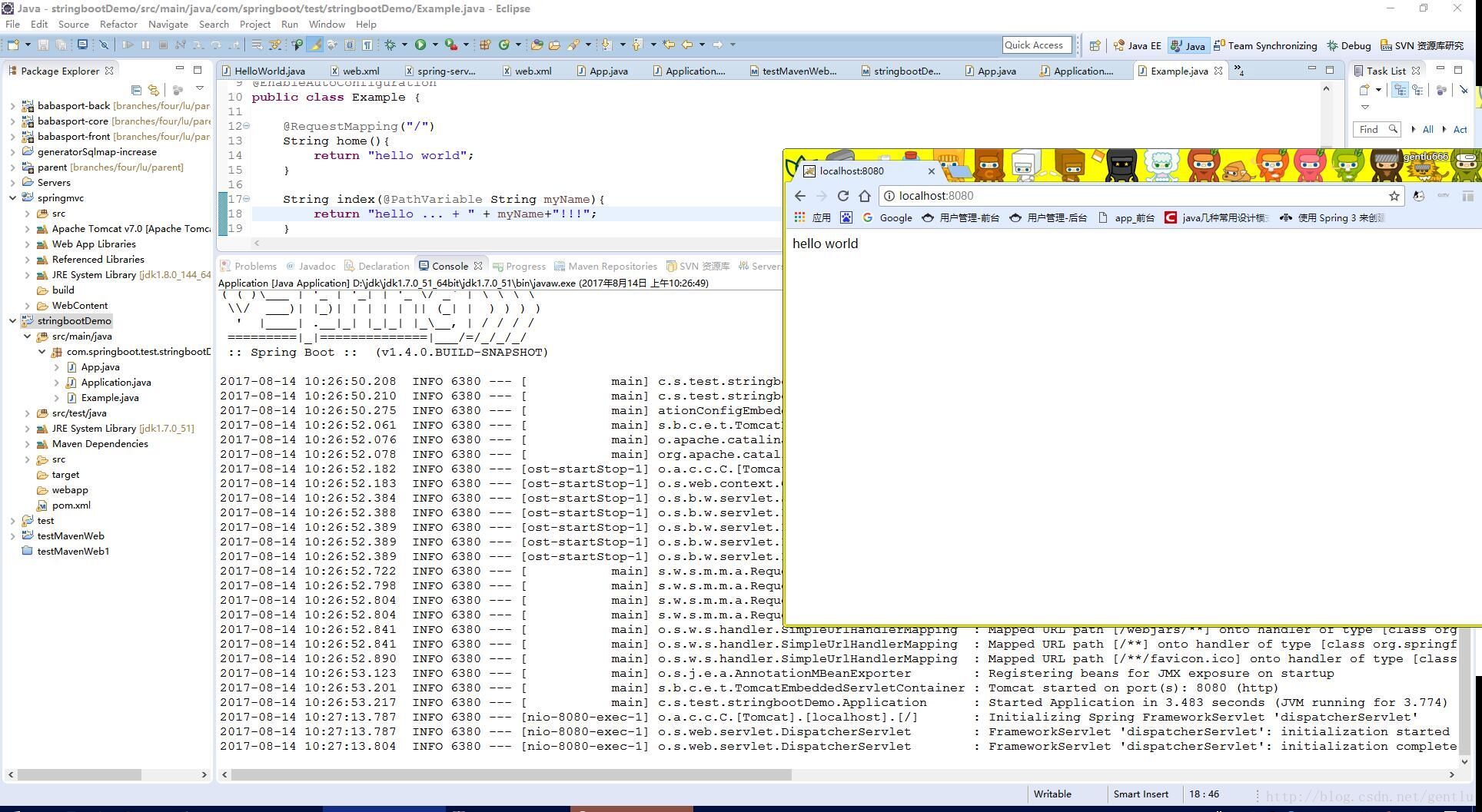Click the New Java Package toolbar icon
Image resolution: width=1482 pixels, height=812 pixels.
click(485, 45)
